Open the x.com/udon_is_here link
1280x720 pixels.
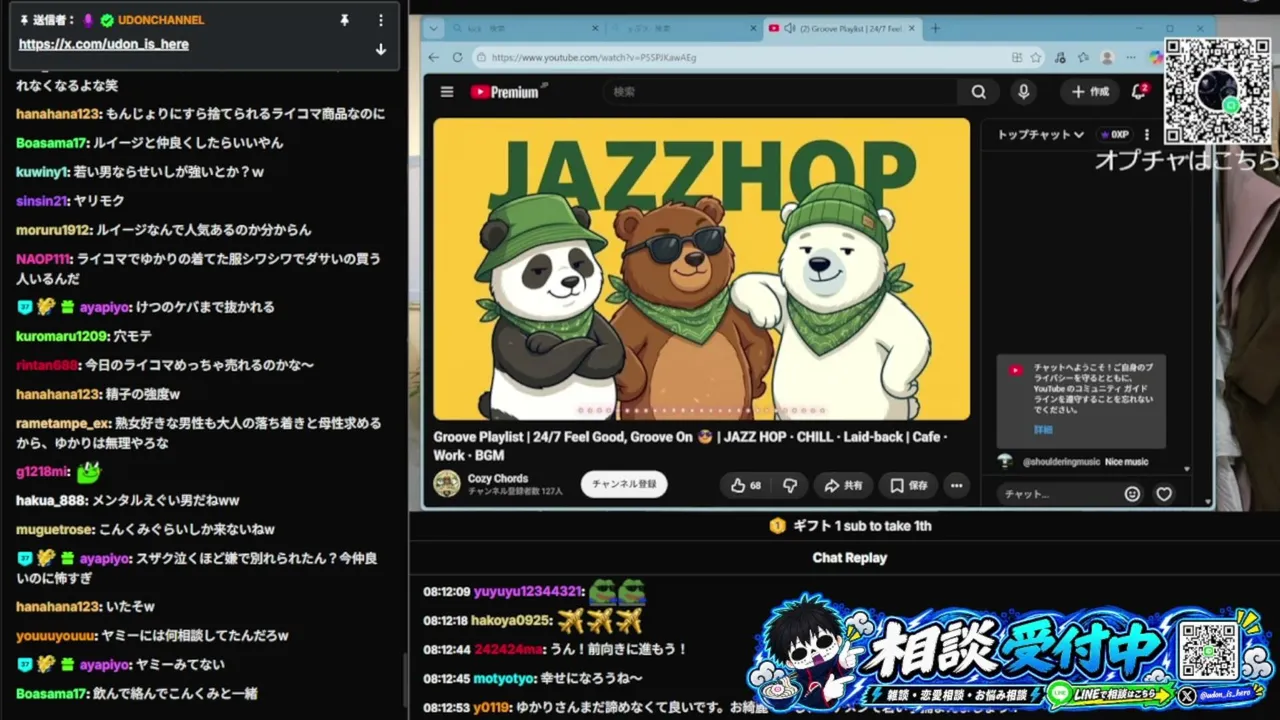[104, 44]
